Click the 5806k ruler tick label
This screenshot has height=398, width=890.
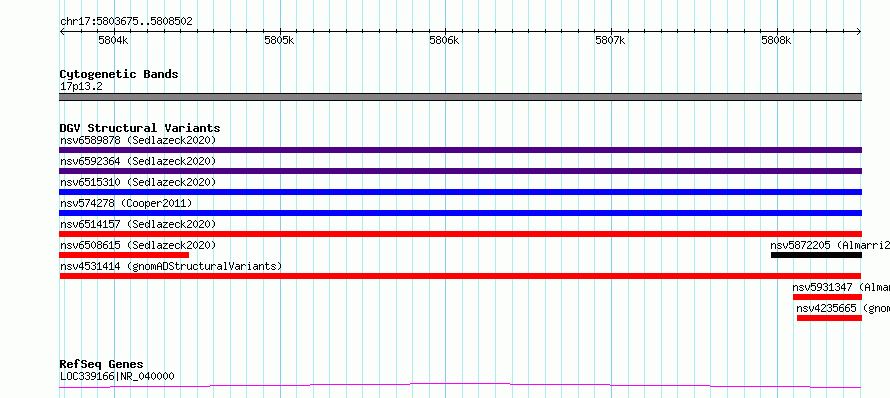click(444, 40)
